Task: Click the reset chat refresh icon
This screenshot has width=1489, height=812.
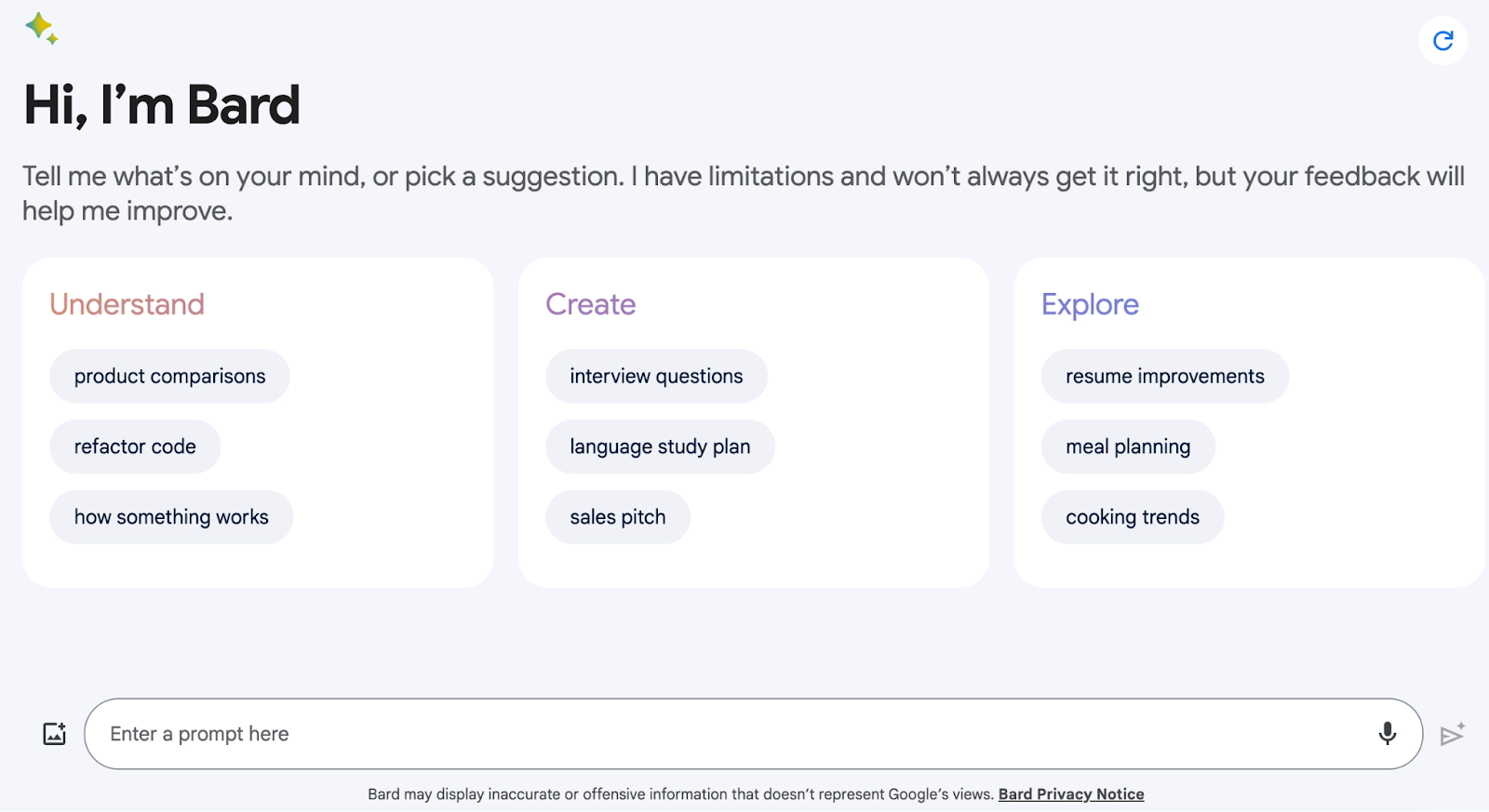Action: pos(1442,41)
